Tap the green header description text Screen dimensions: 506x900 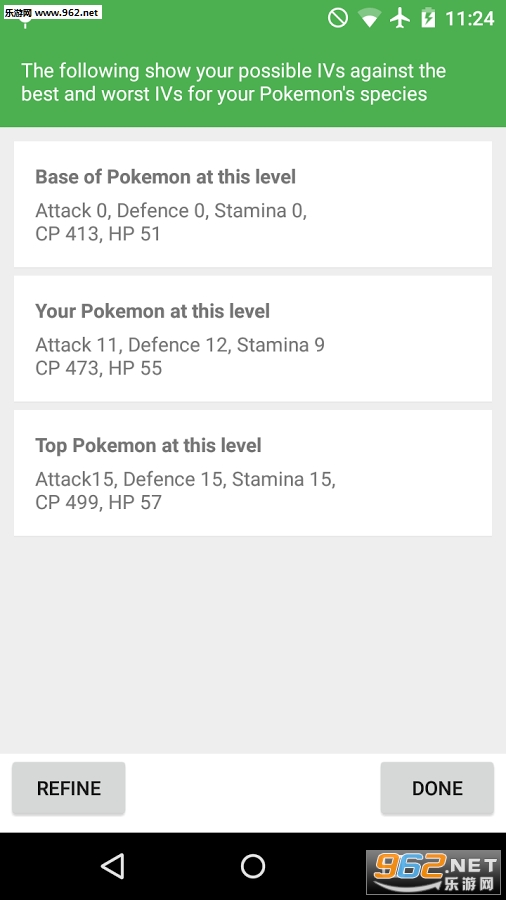(x=233, y=82)
